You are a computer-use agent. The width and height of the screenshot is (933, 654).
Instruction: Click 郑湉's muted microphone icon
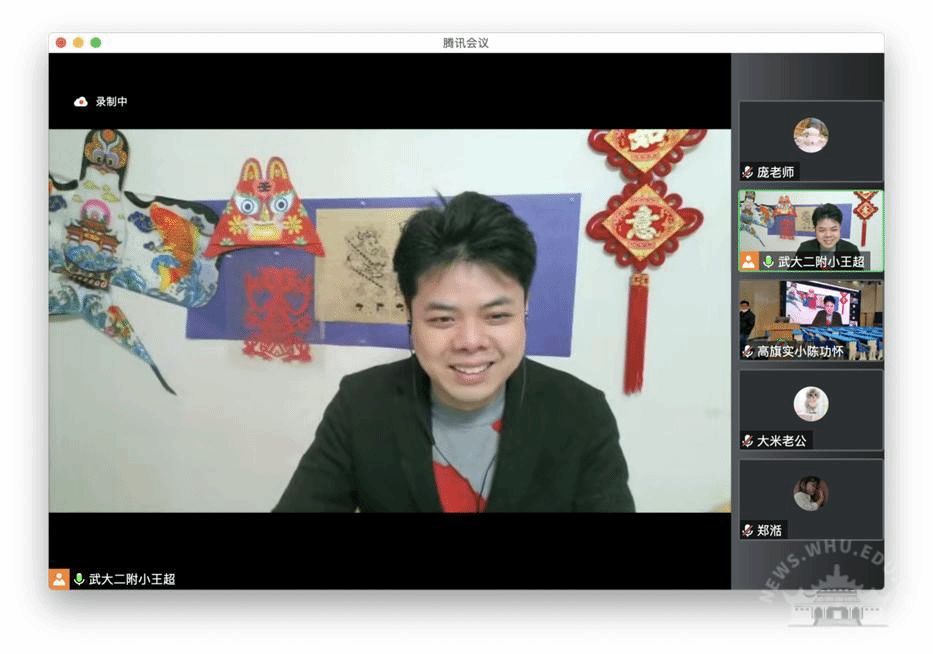click(747, 530)
